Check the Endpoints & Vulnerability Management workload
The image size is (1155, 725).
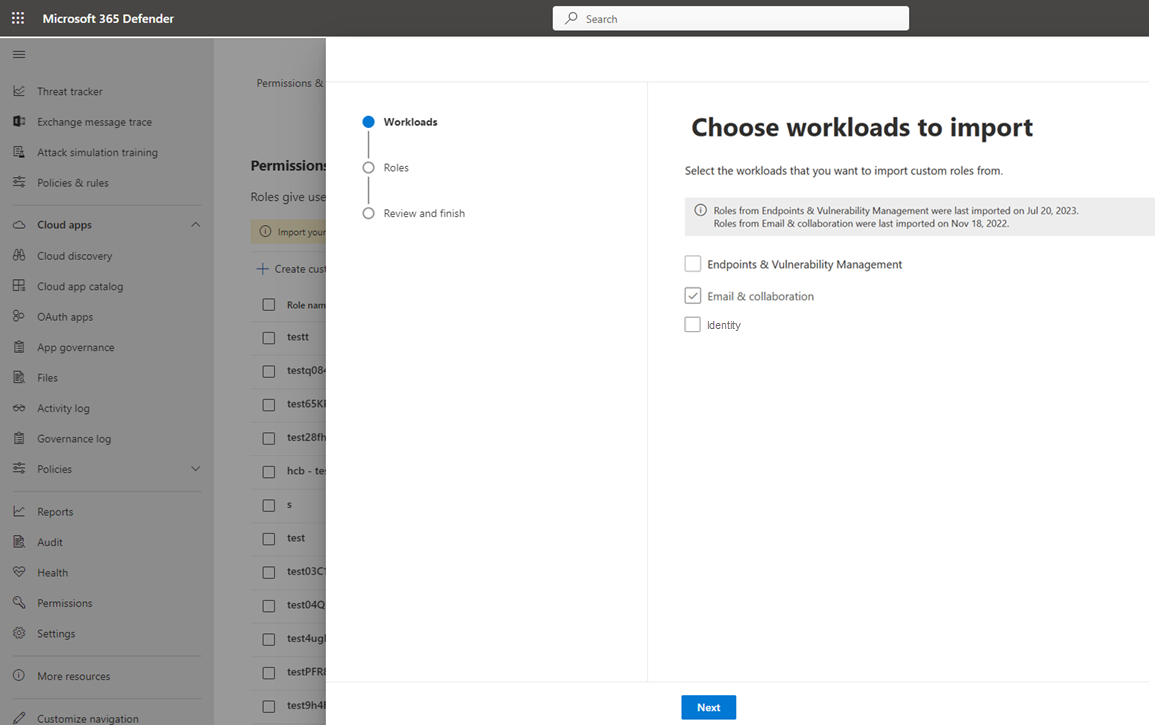click(693, 263)
